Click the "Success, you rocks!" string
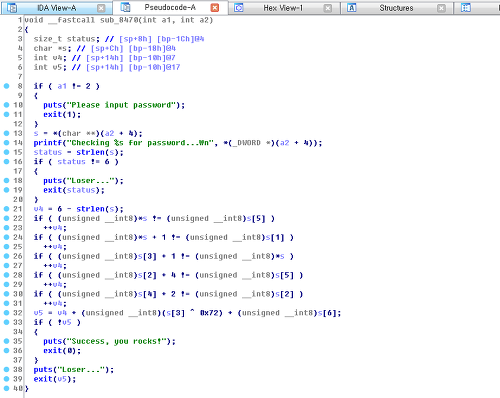This screenshot has height=398, width=500. pos(116,341)
